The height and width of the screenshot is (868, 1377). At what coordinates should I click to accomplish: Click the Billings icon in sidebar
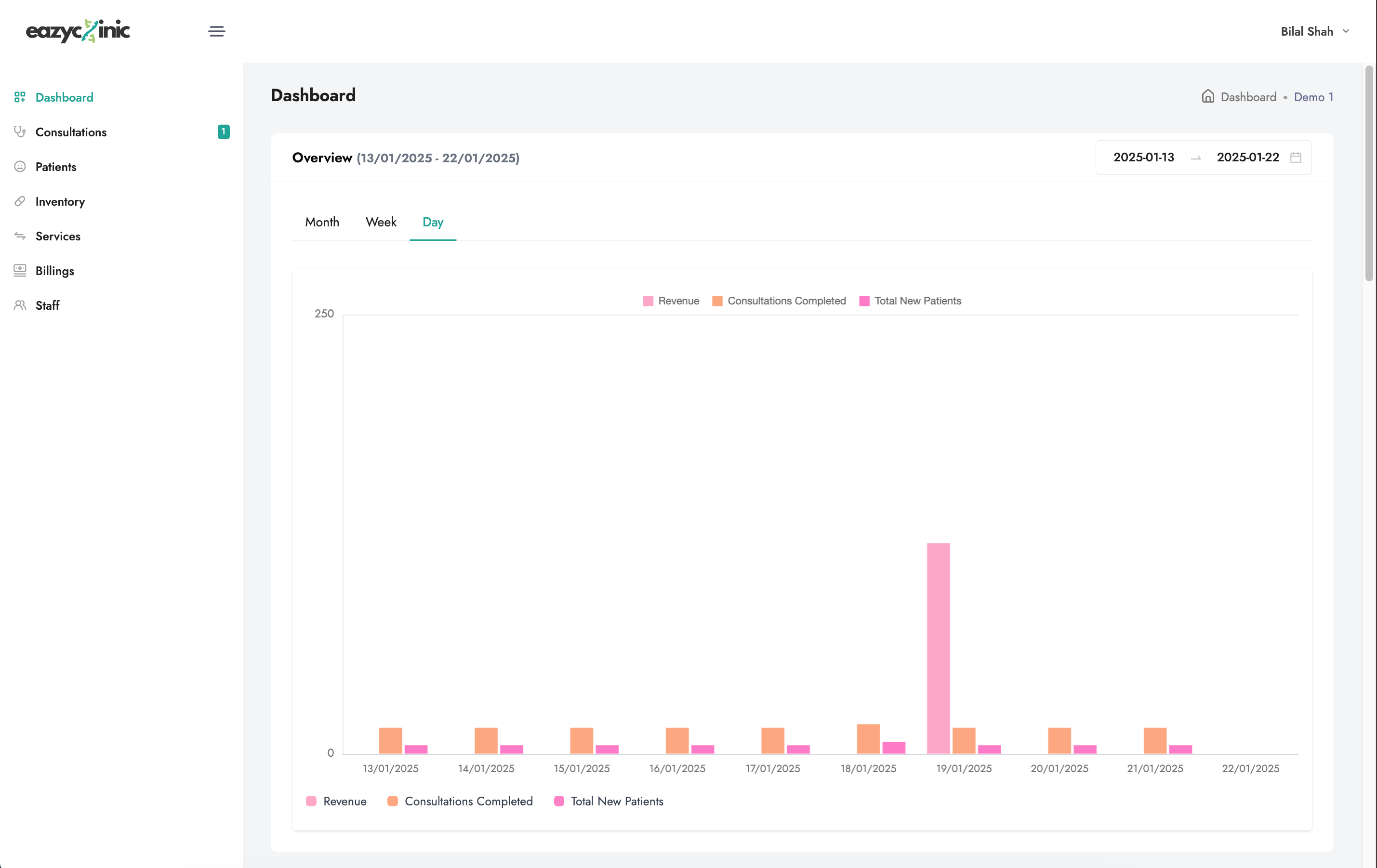tap(20, 270)
